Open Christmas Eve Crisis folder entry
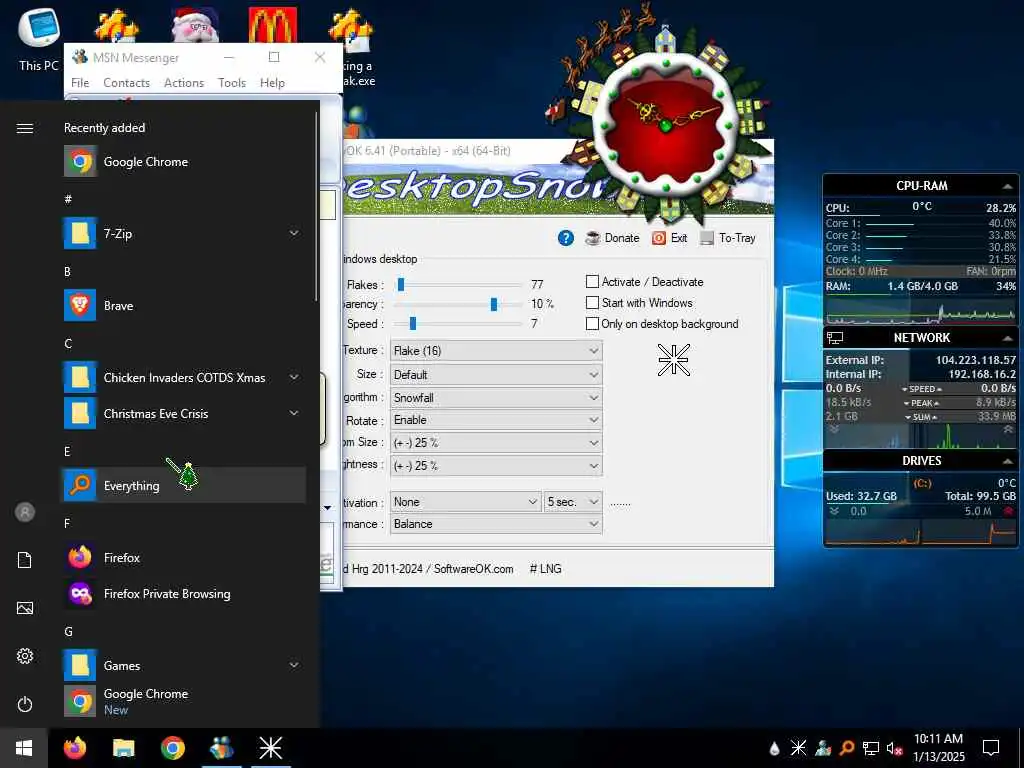The height and width of the screenshot is (768, 1024). 184,413
